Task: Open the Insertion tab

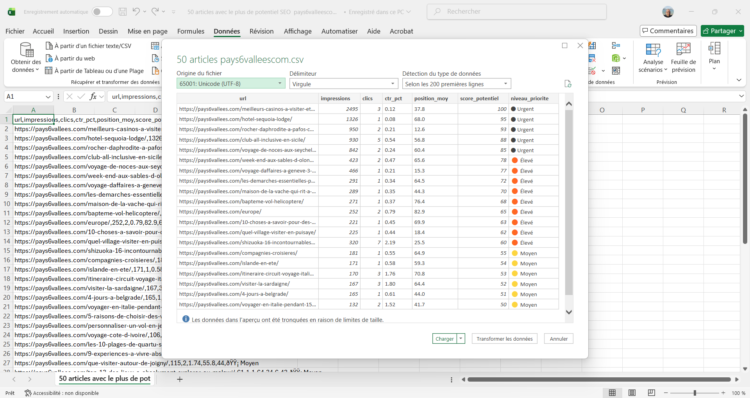Action: tap(76, 31)
